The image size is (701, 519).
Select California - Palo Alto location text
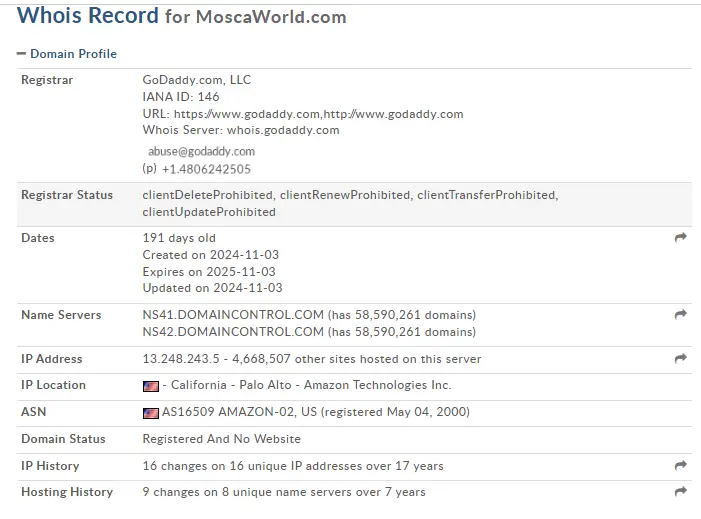[231, 385]
